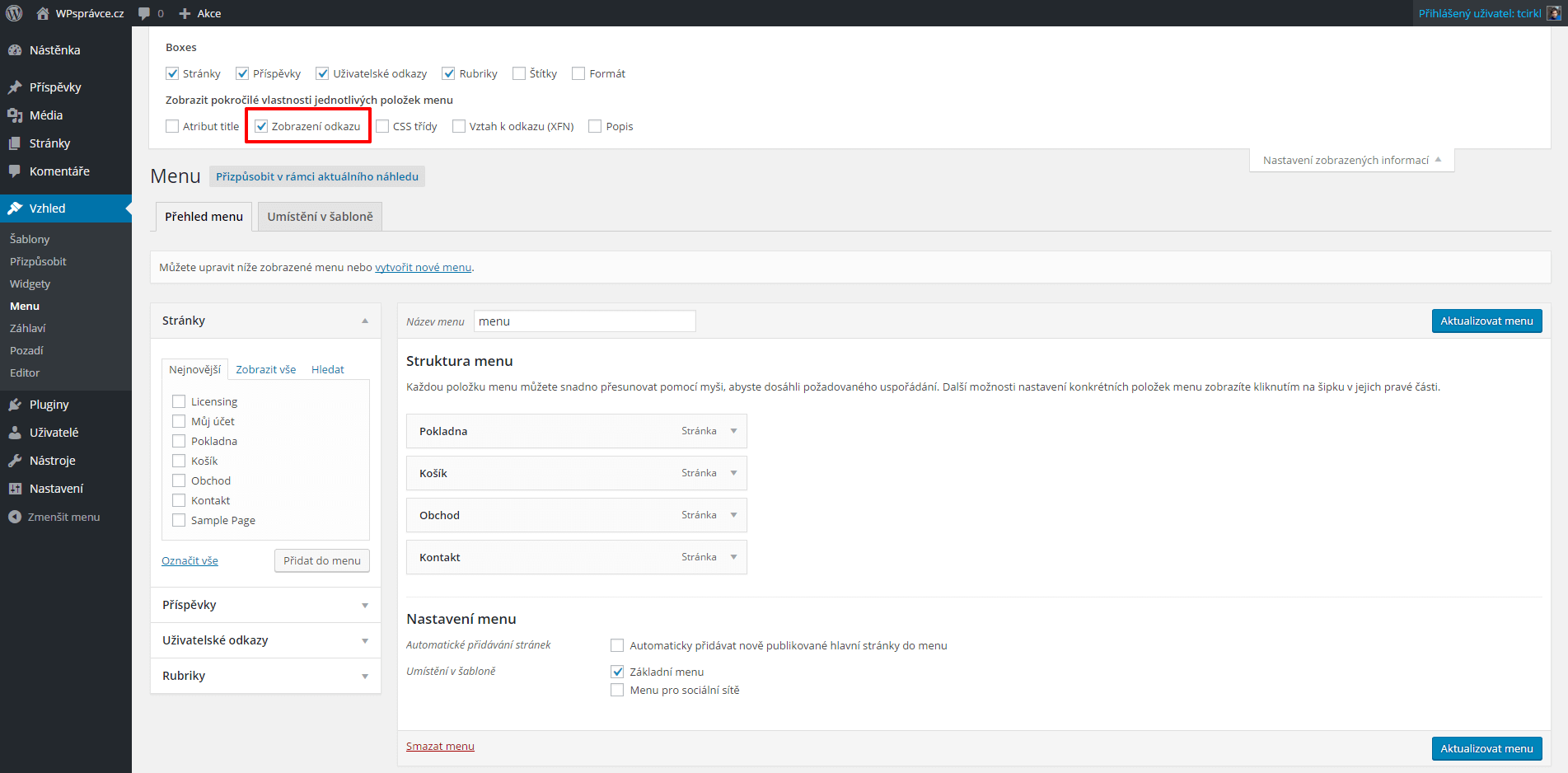Click the Nástroje wrench icon

coord(15,461)
